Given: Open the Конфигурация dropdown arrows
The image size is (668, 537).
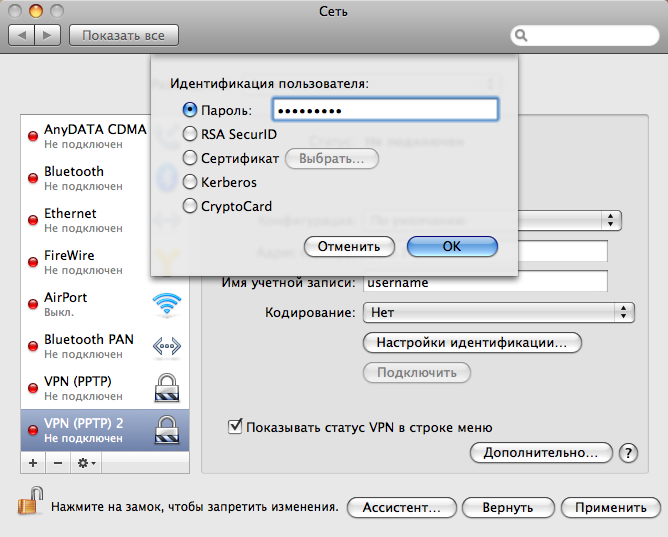Looking at the screenshot, I should pyautogui.click(x=610, y=220).
